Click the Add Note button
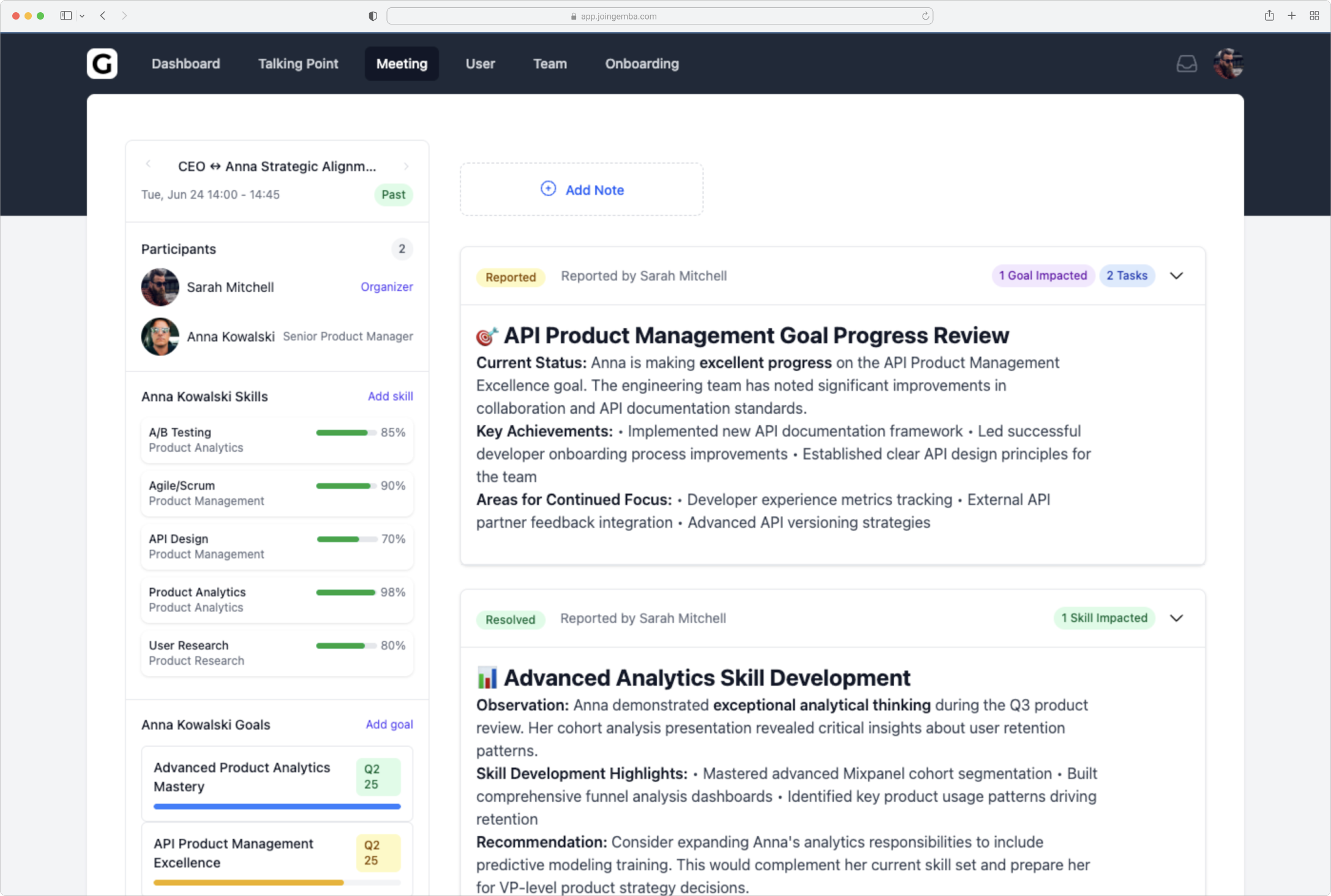The width and height of the screenshot is (1331, 896). [x=581, y=190]
